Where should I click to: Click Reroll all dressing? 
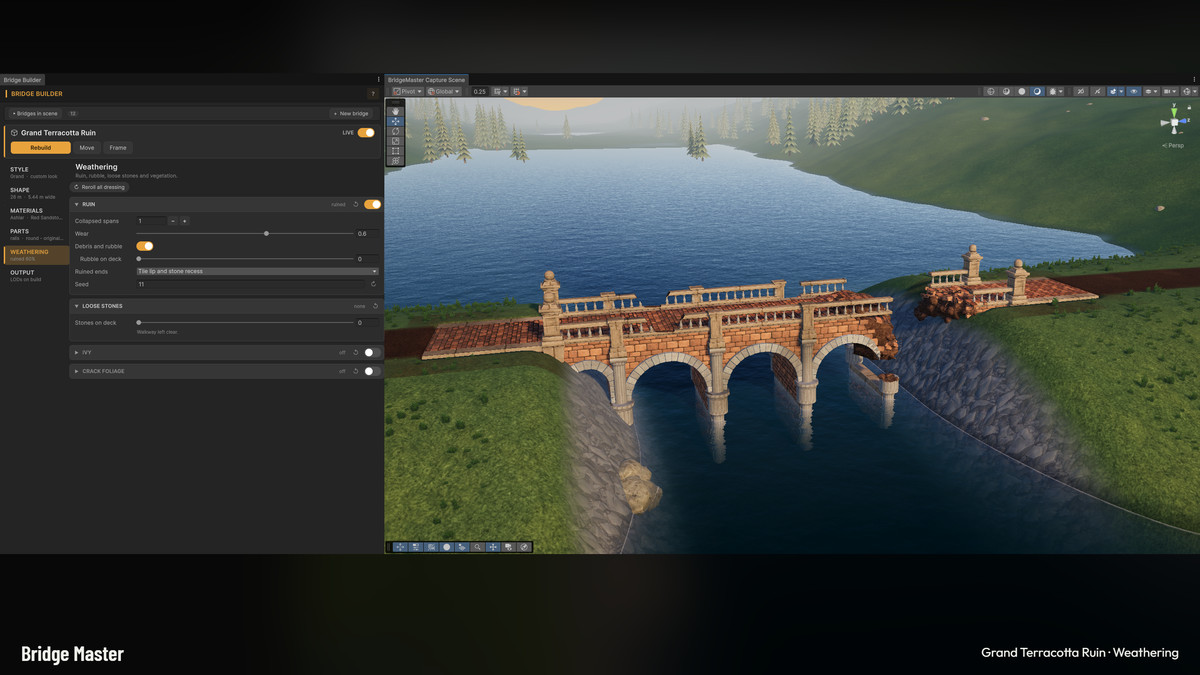(x=100, y=187)
